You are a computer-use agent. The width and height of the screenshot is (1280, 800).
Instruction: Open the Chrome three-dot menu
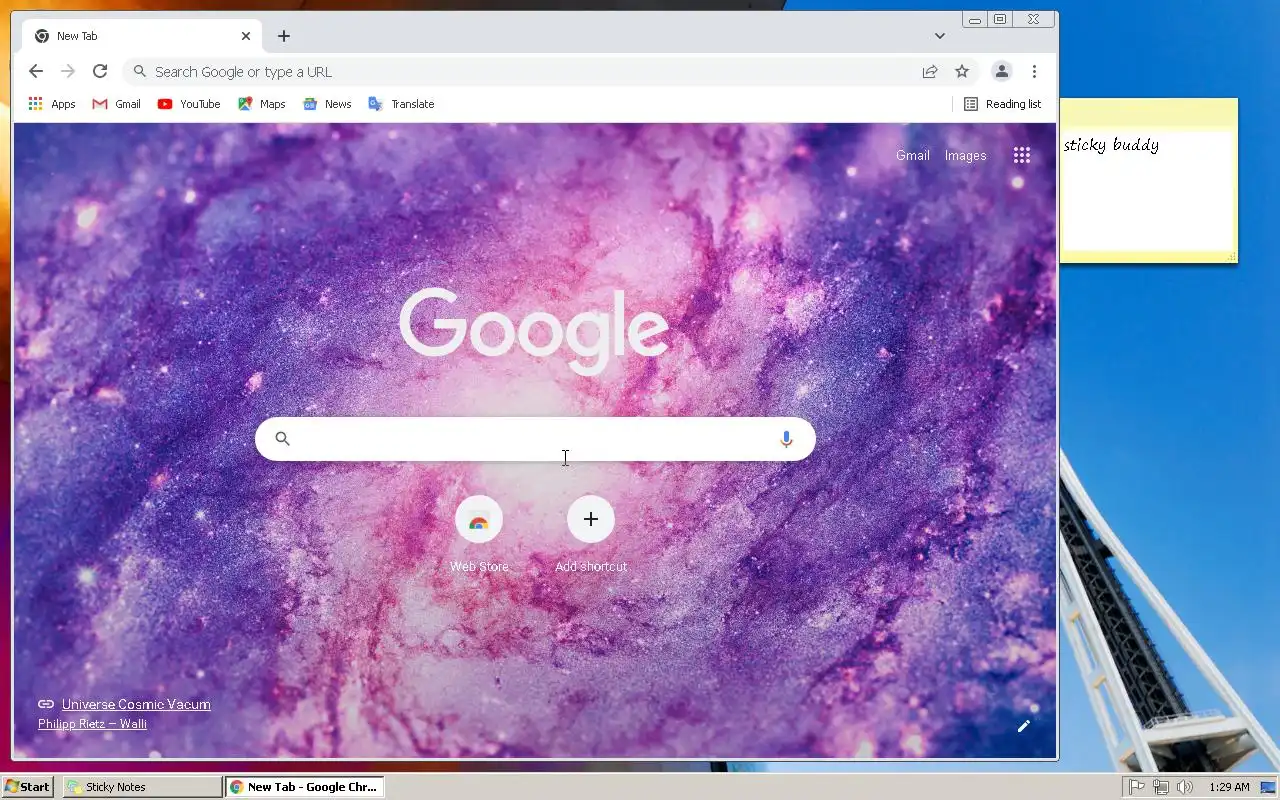pyautogui.click(x=1034, y=71)
